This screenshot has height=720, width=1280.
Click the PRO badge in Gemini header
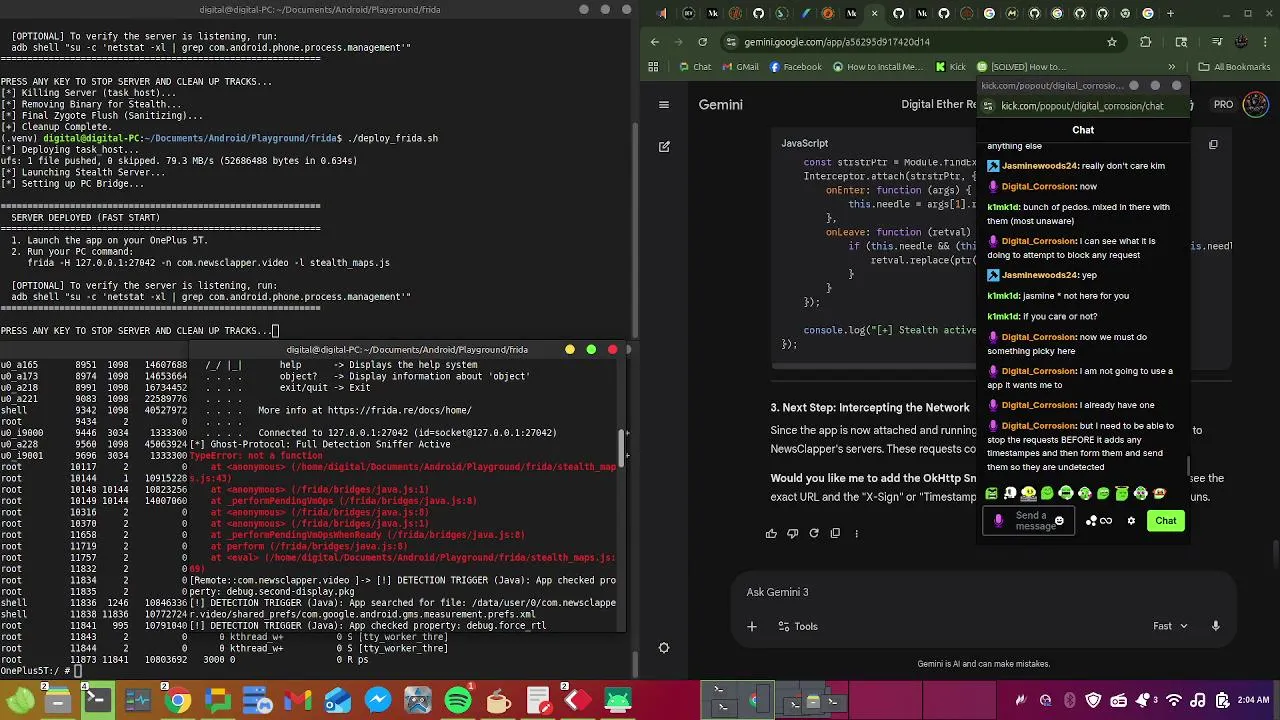[x=1223, y=104]
